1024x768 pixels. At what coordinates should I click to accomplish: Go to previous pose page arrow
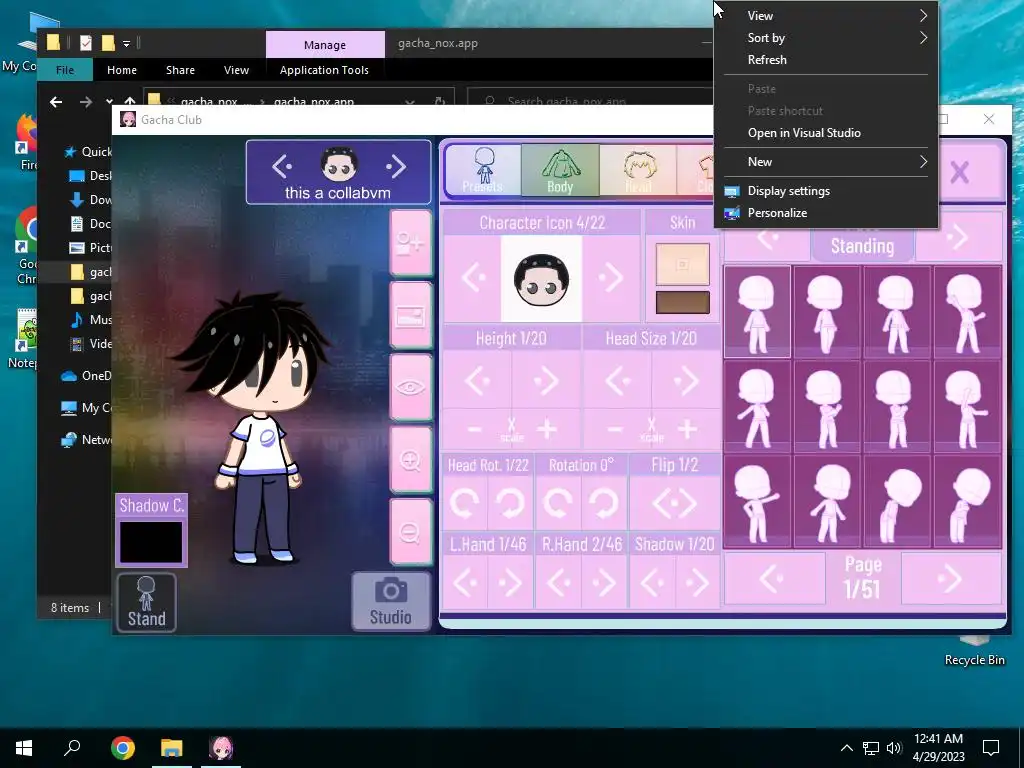point(774,579)
